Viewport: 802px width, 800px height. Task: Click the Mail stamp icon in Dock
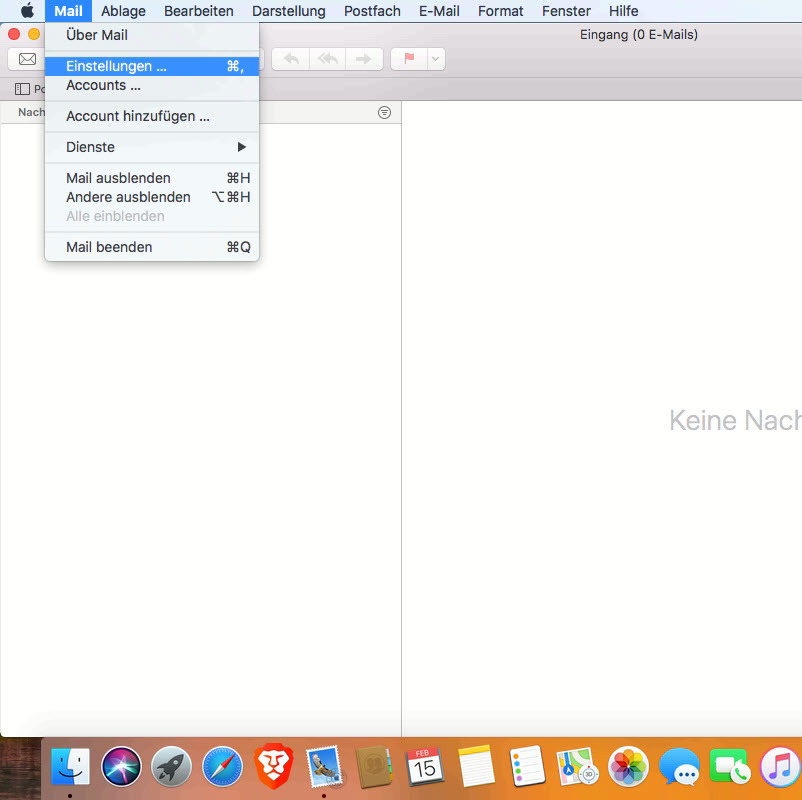pos(324,766)
